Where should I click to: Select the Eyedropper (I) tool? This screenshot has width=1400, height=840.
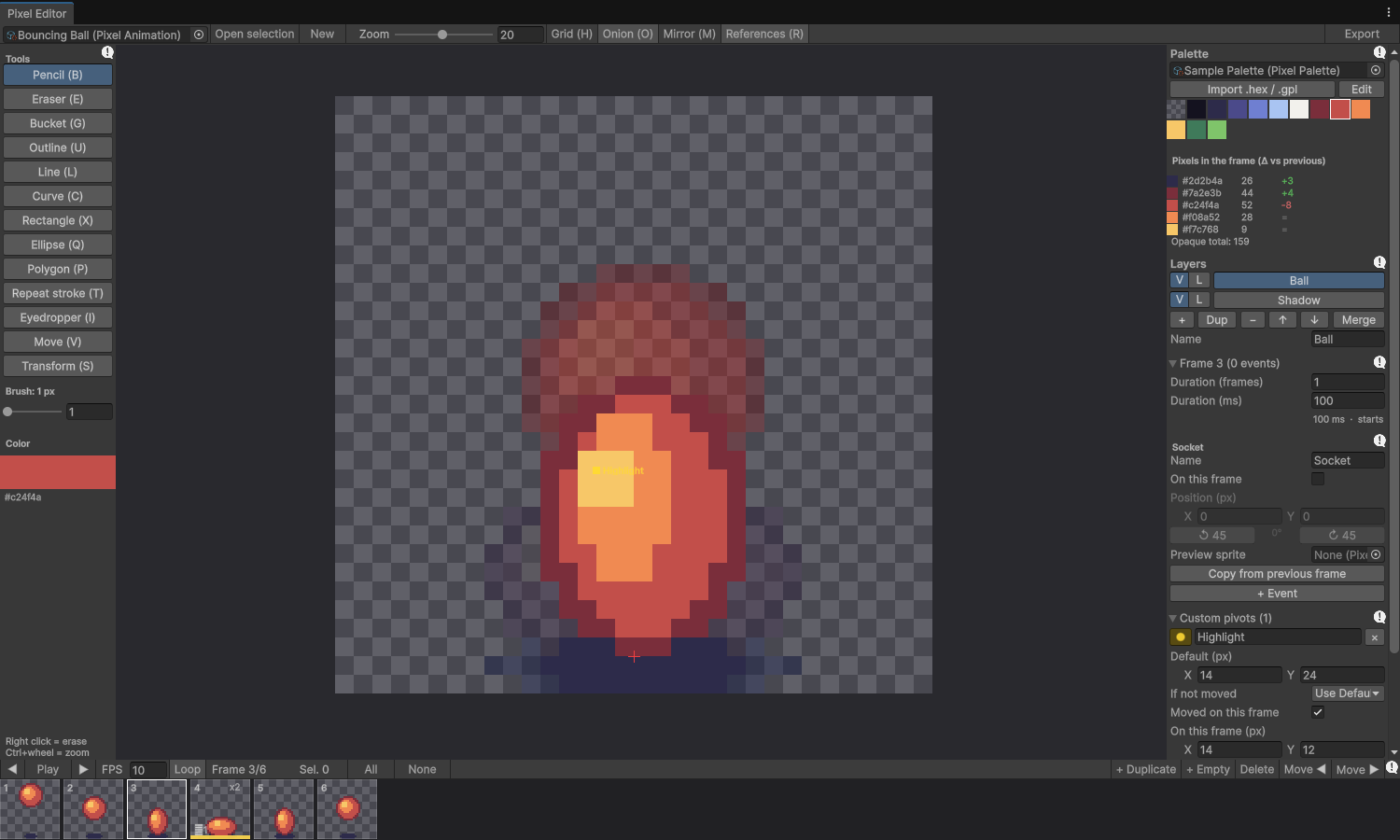pyautogui.click(x=58, y=317)
